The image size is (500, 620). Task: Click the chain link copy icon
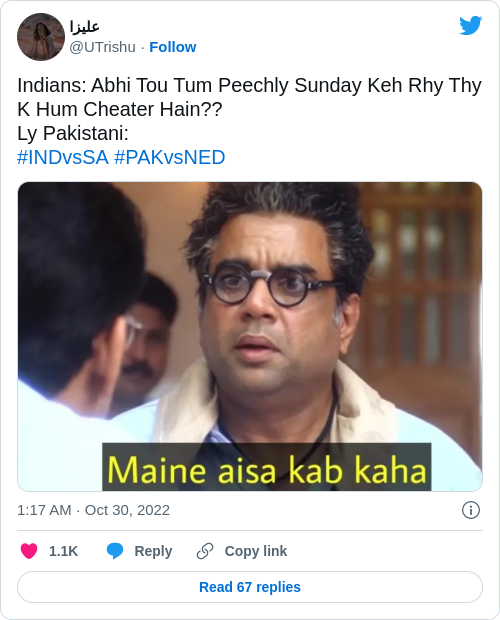click(205, 551)
